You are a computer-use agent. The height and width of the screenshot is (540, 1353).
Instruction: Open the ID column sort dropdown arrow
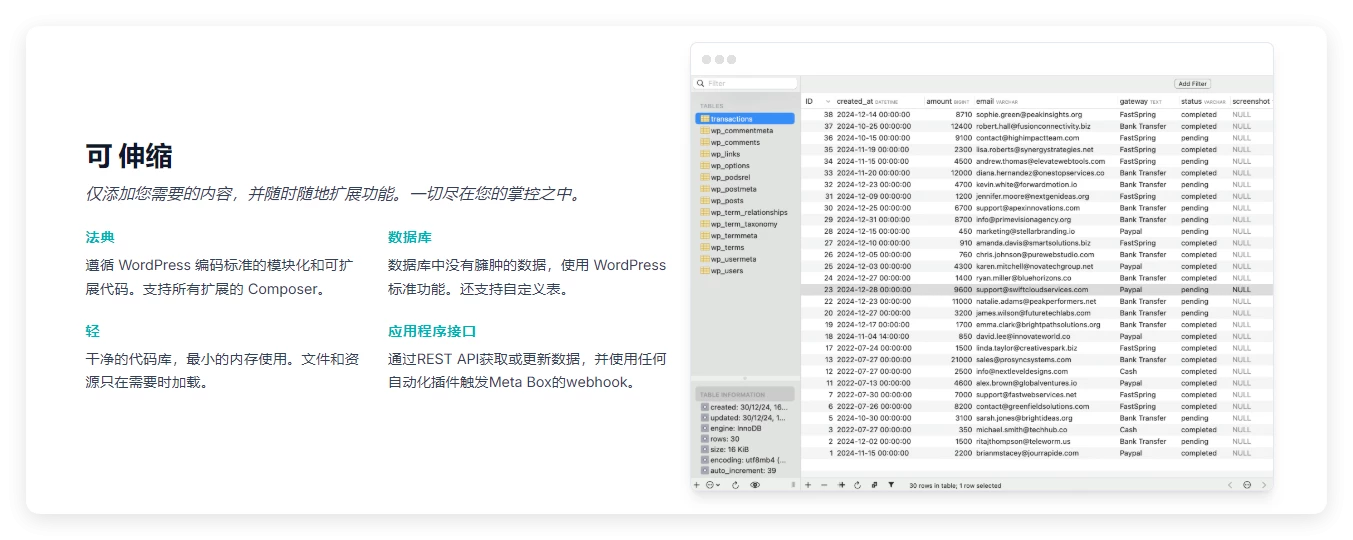(828, 102)
